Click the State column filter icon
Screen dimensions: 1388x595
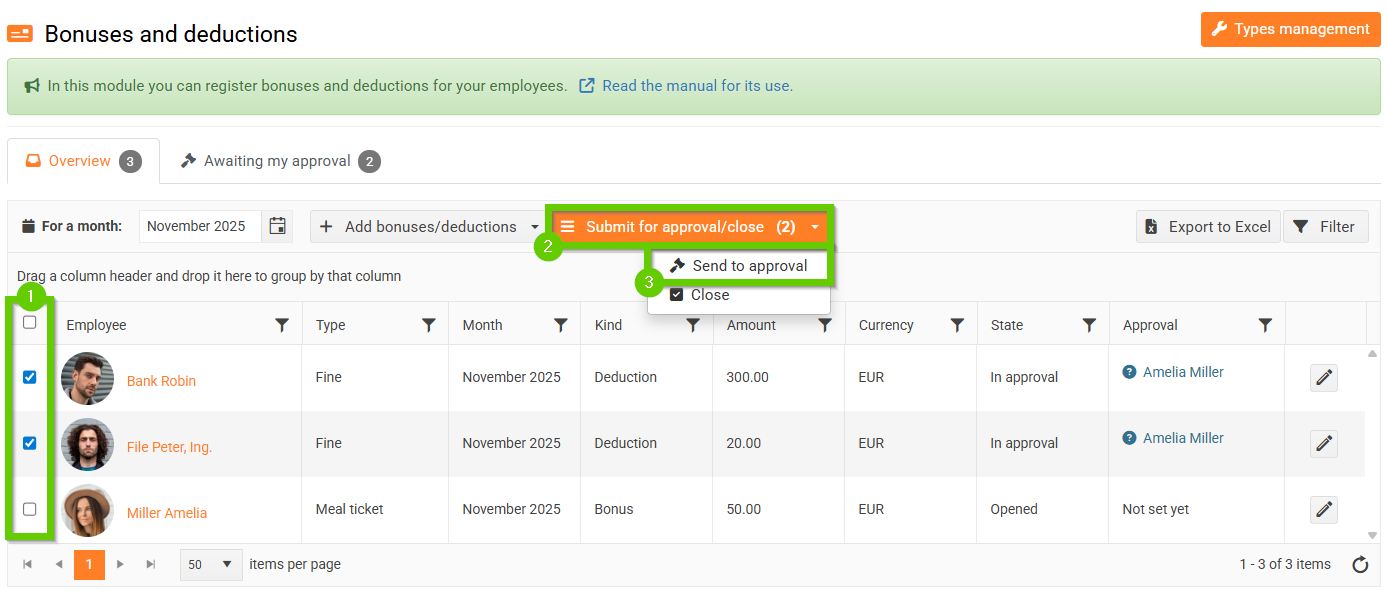[1089, 325]
